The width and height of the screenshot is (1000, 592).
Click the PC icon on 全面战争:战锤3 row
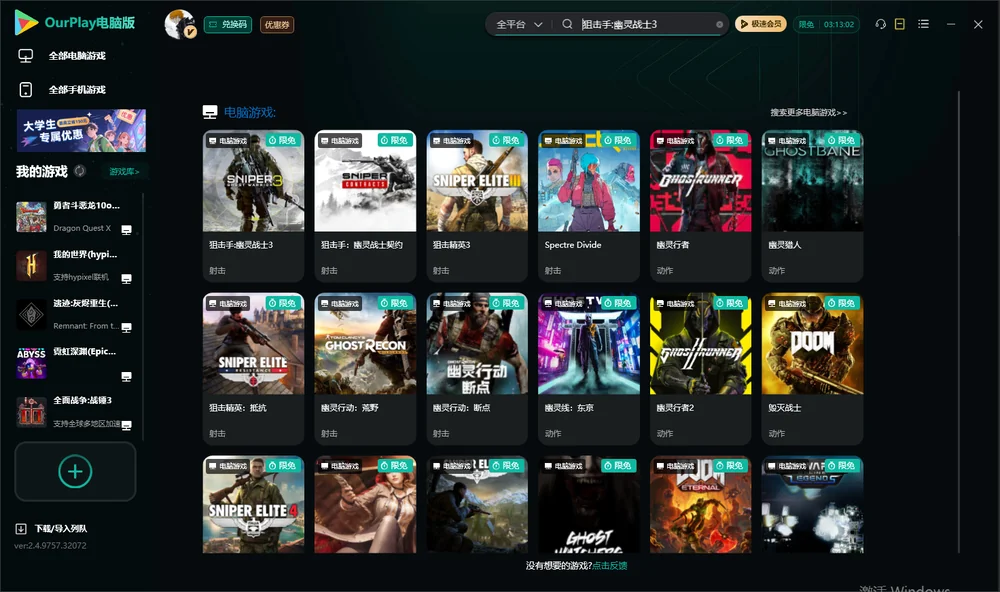pyautogui.click(x=126, y=426)
